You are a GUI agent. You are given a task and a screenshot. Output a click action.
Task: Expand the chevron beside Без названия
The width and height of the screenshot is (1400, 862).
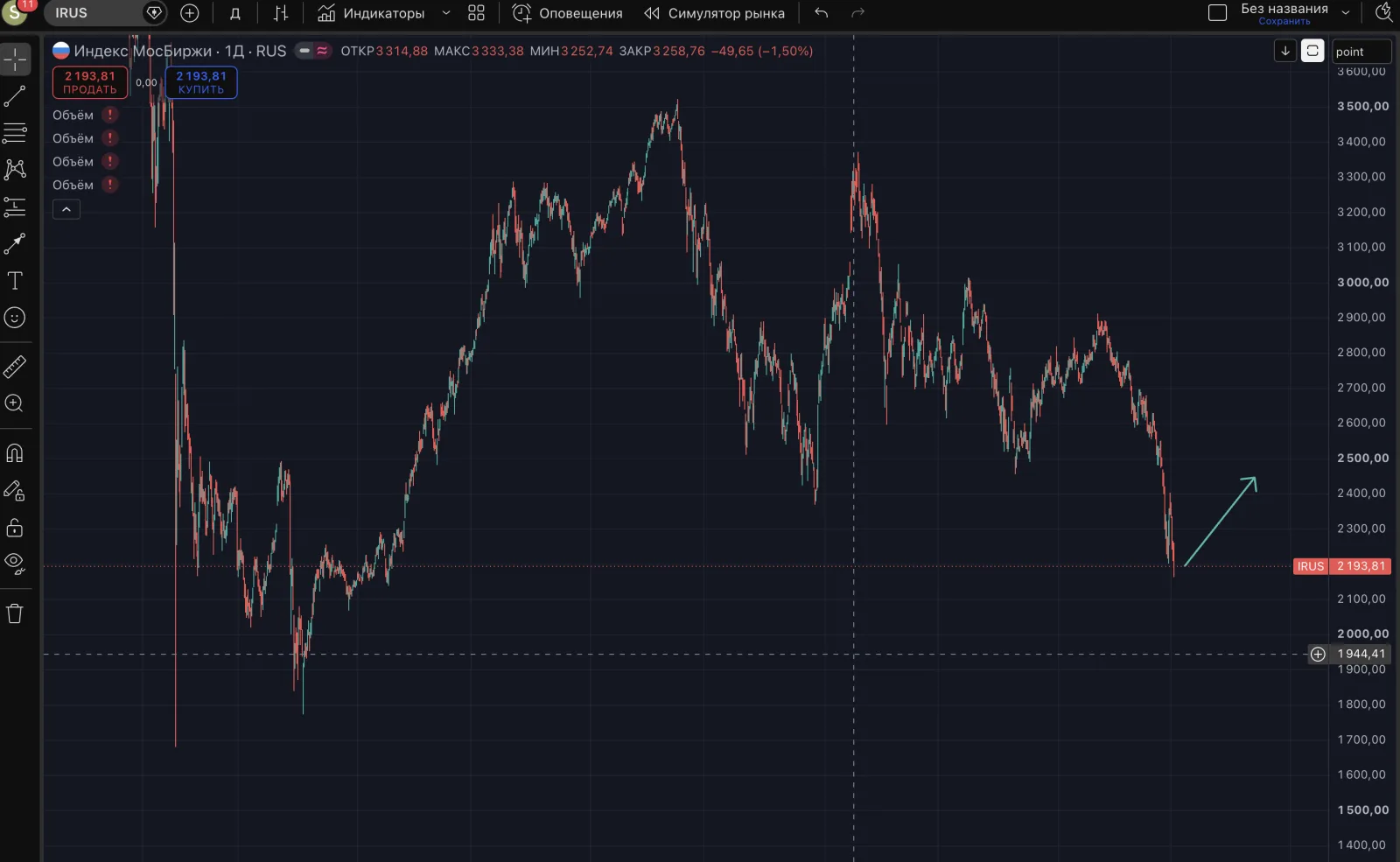click(1346, 13)
